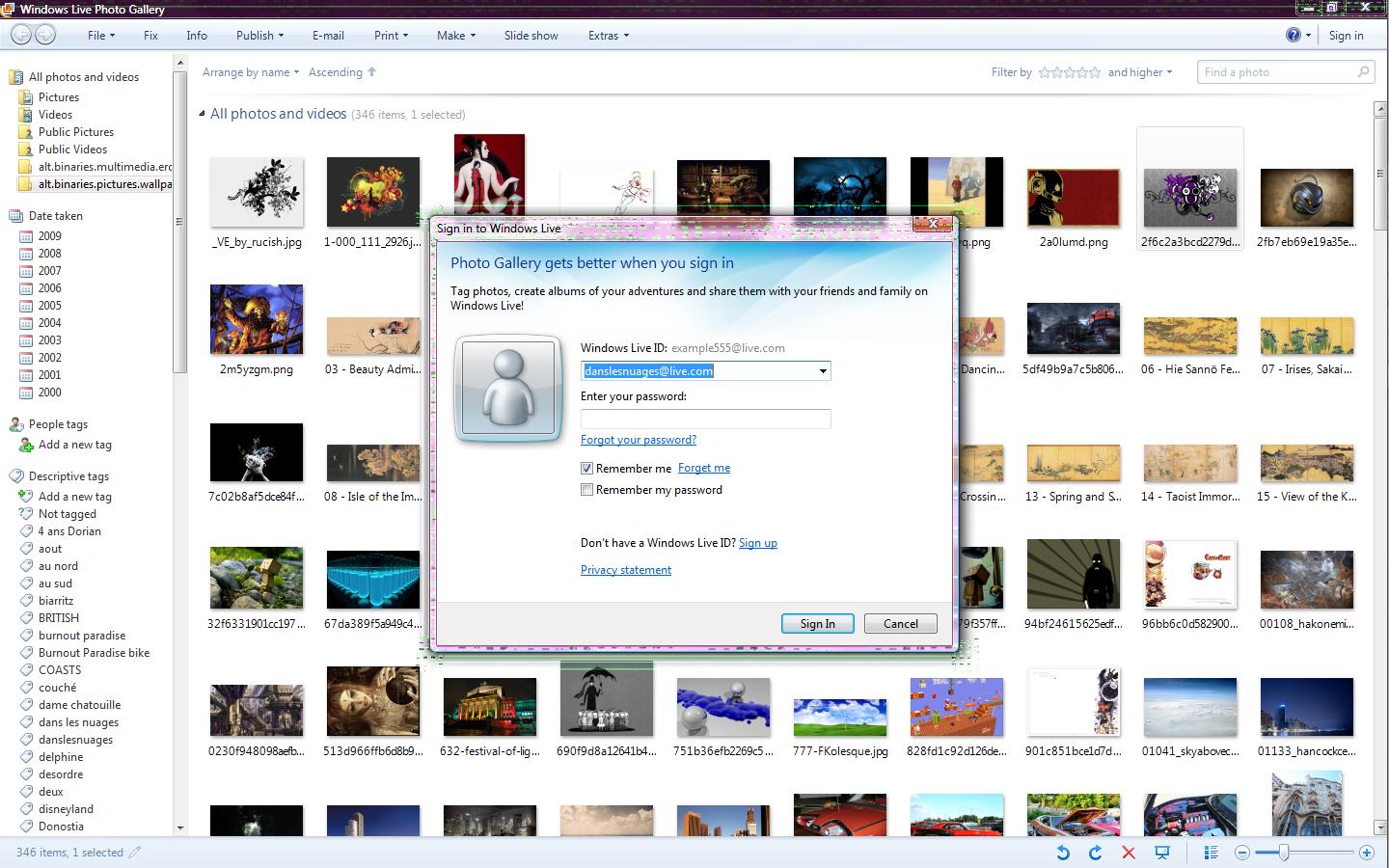This screenshot has height=868, width=1389.
Task: Open the and higher filter dropdown
Action: pyautogui.click(x=1140, y=72)
